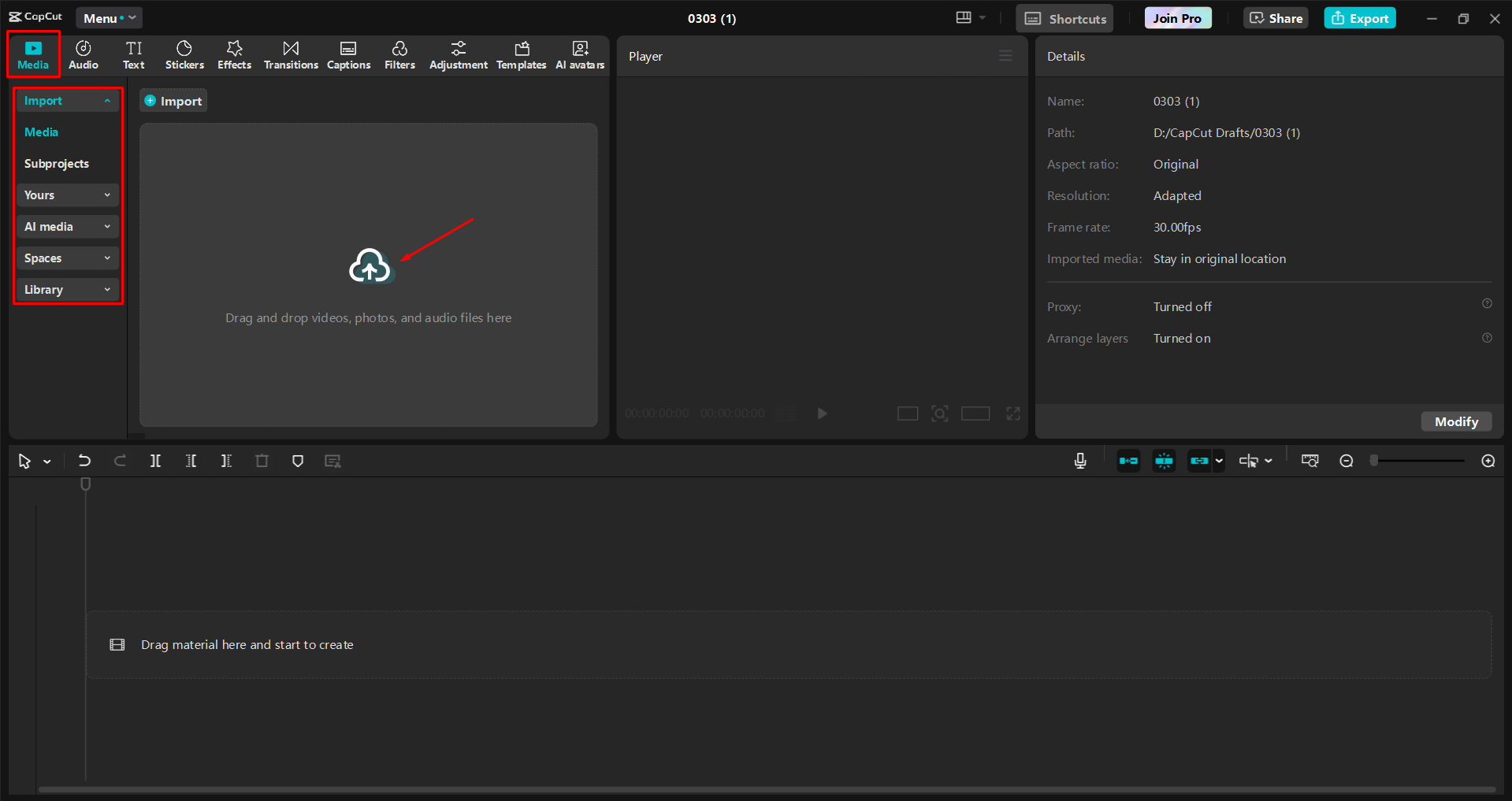Select the voice-over microphone tool

(x=1079, y=461)
